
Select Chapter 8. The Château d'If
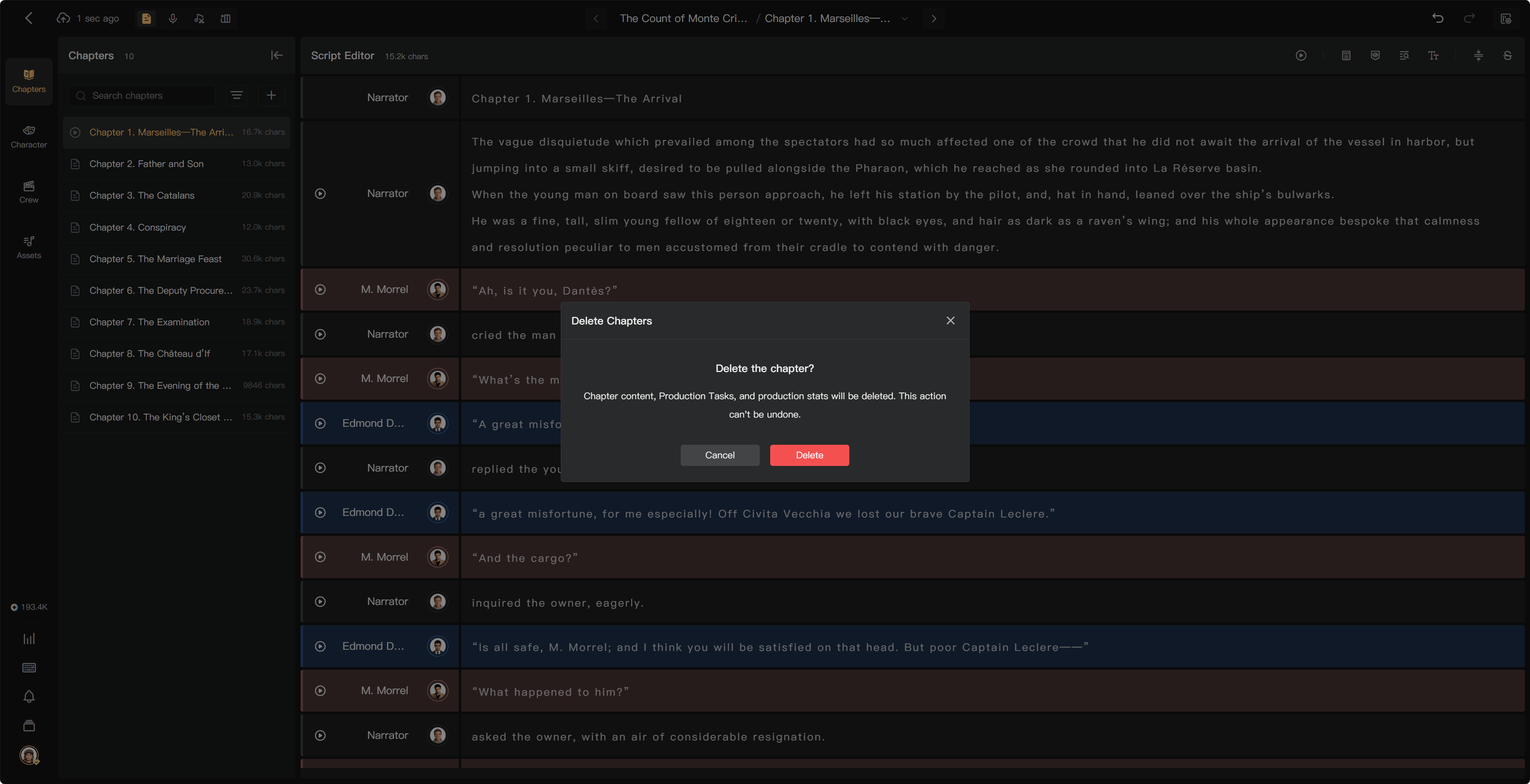(176, 353)
